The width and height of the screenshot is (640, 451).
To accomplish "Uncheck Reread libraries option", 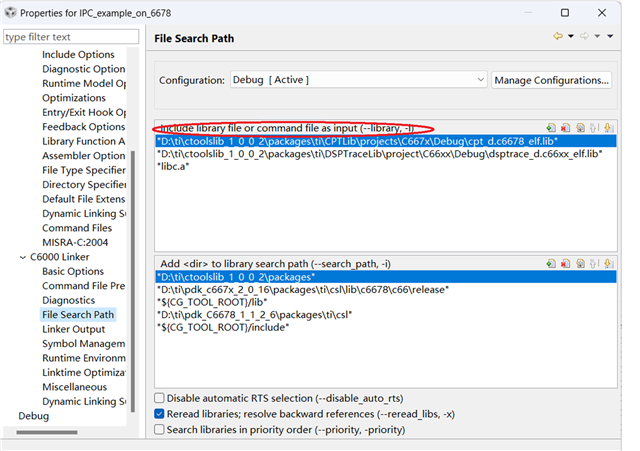I will click(x=160, y=413).
